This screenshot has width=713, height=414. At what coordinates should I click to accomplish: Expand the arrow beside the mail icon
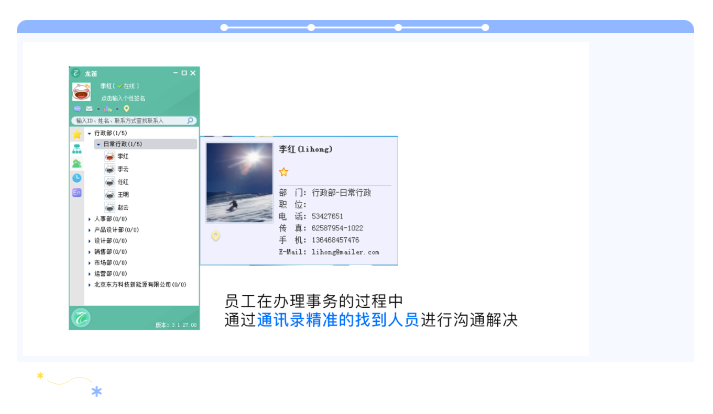[98, 109]
